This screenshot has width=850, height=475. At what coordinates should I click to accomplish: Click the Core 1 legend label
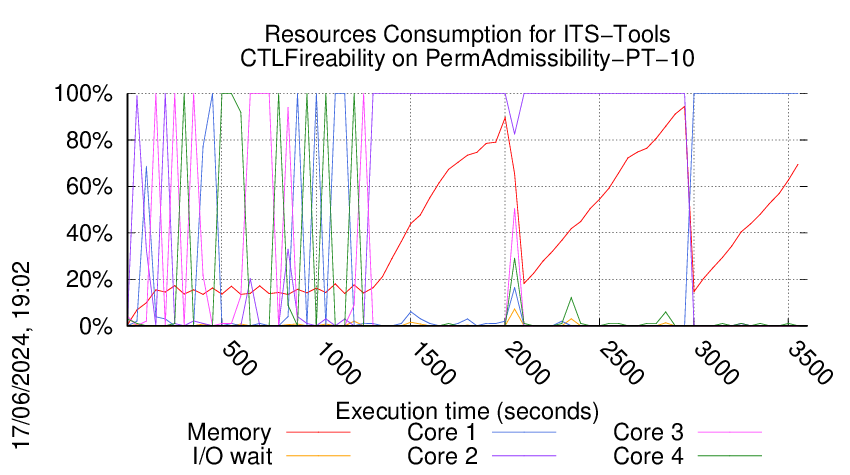pyautogui.click(x=442, y=433)
